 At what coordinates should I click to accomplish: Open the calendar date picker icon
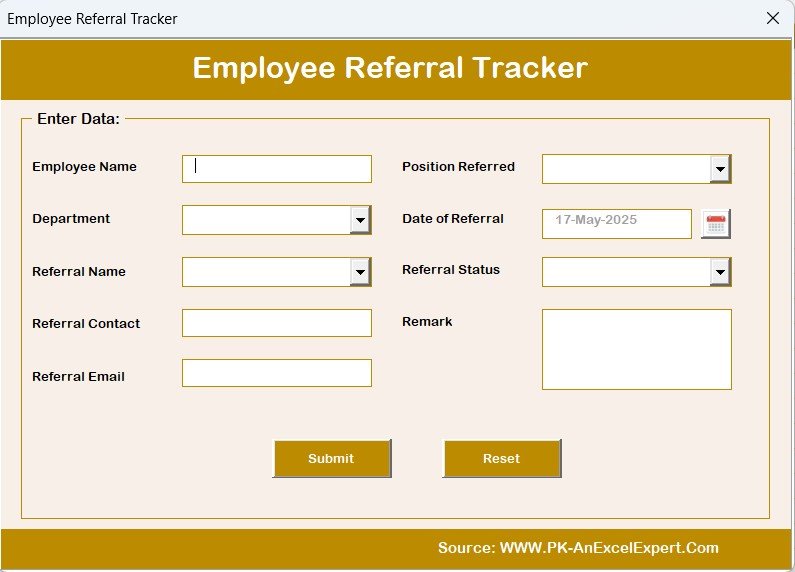pyautogui.click(x=715, y=224)
